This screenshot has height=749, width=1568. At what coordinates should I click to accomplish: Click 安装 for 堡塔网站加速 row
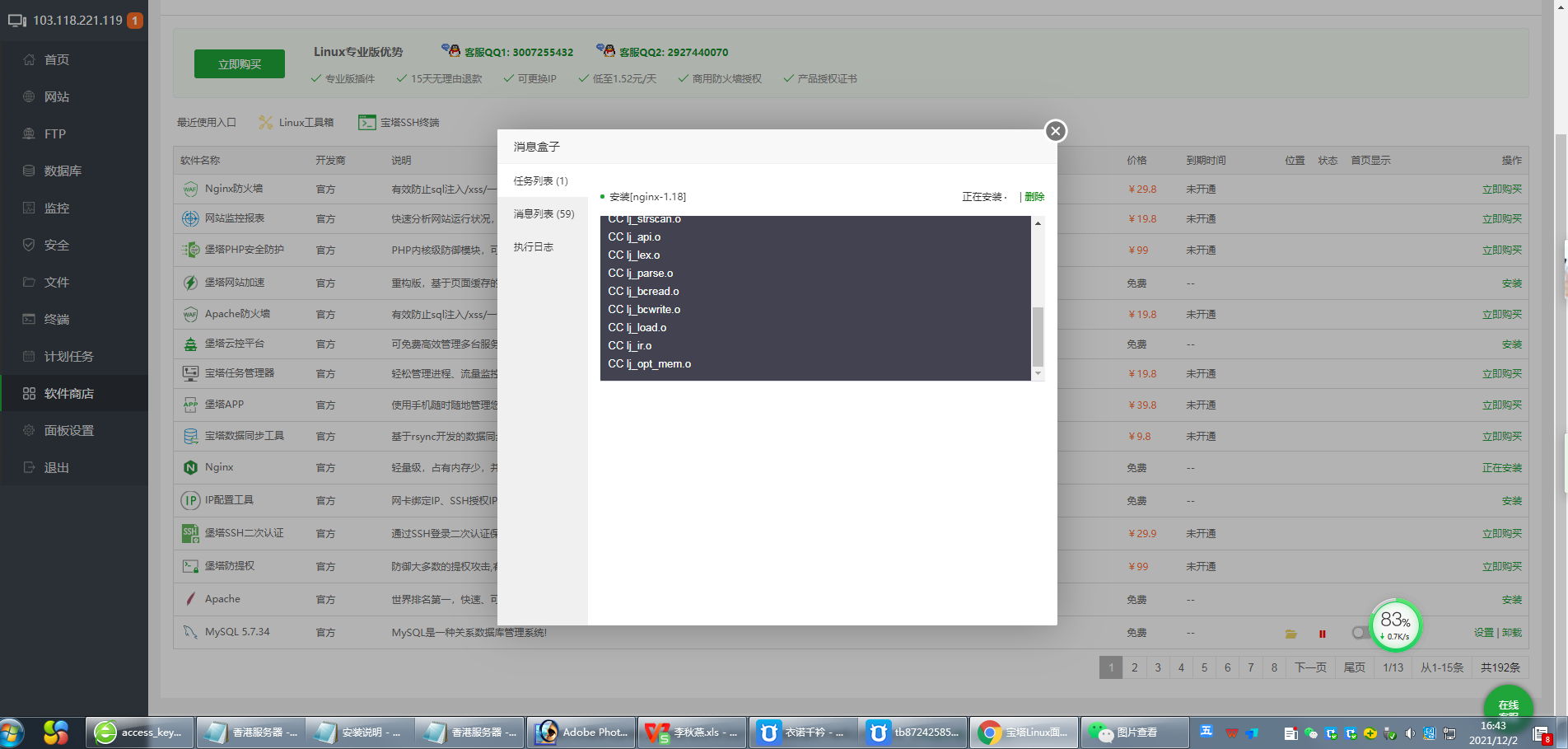tap(1512, 283)
